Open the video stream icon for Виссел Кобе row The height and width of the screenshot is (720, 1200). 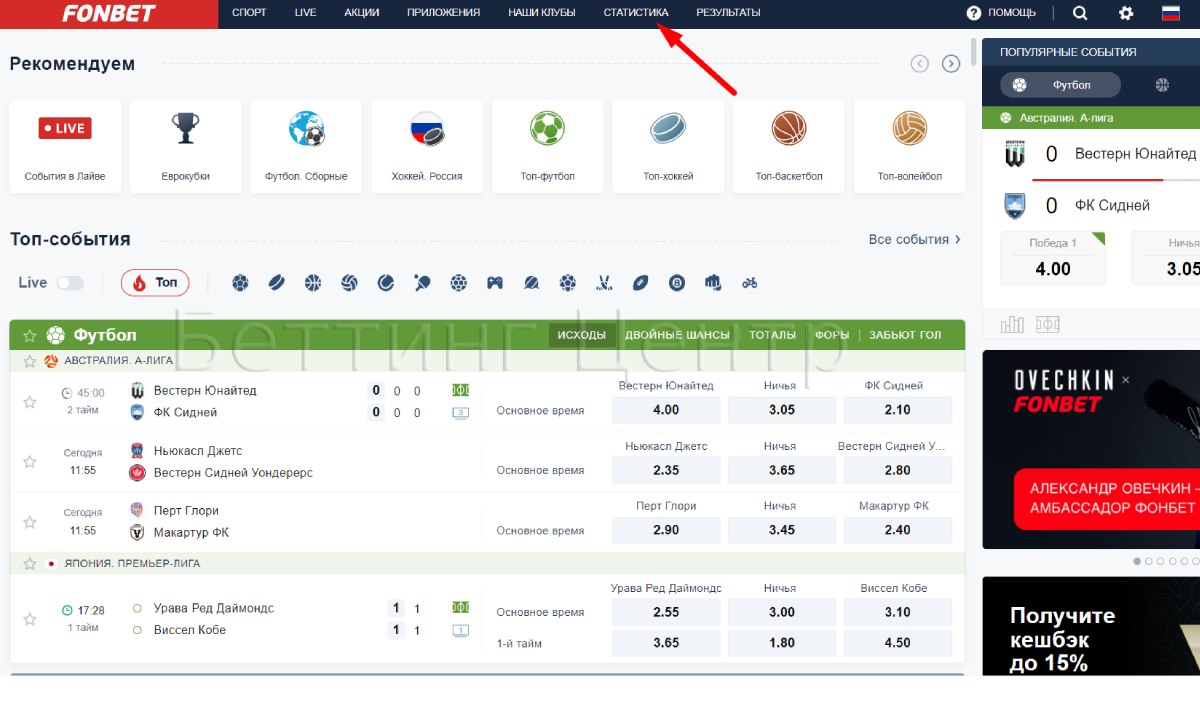tap(461, 630)
